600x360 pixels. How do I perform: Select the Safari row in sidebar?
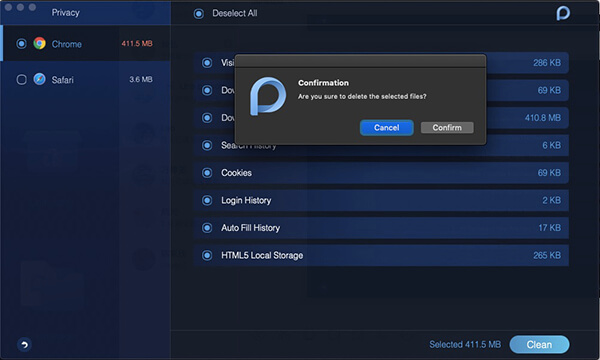click(x=86, y=80)
